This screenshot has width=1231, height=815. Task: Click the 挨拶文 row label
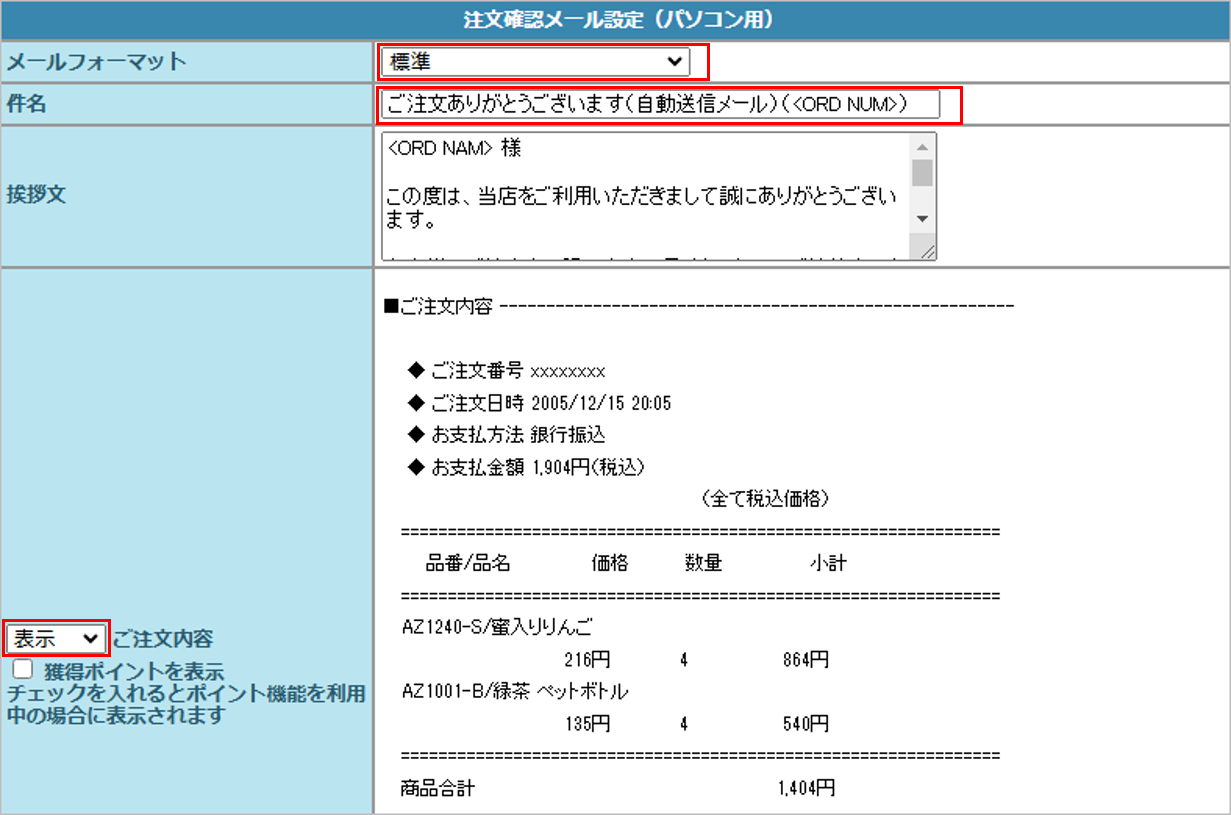37,194
